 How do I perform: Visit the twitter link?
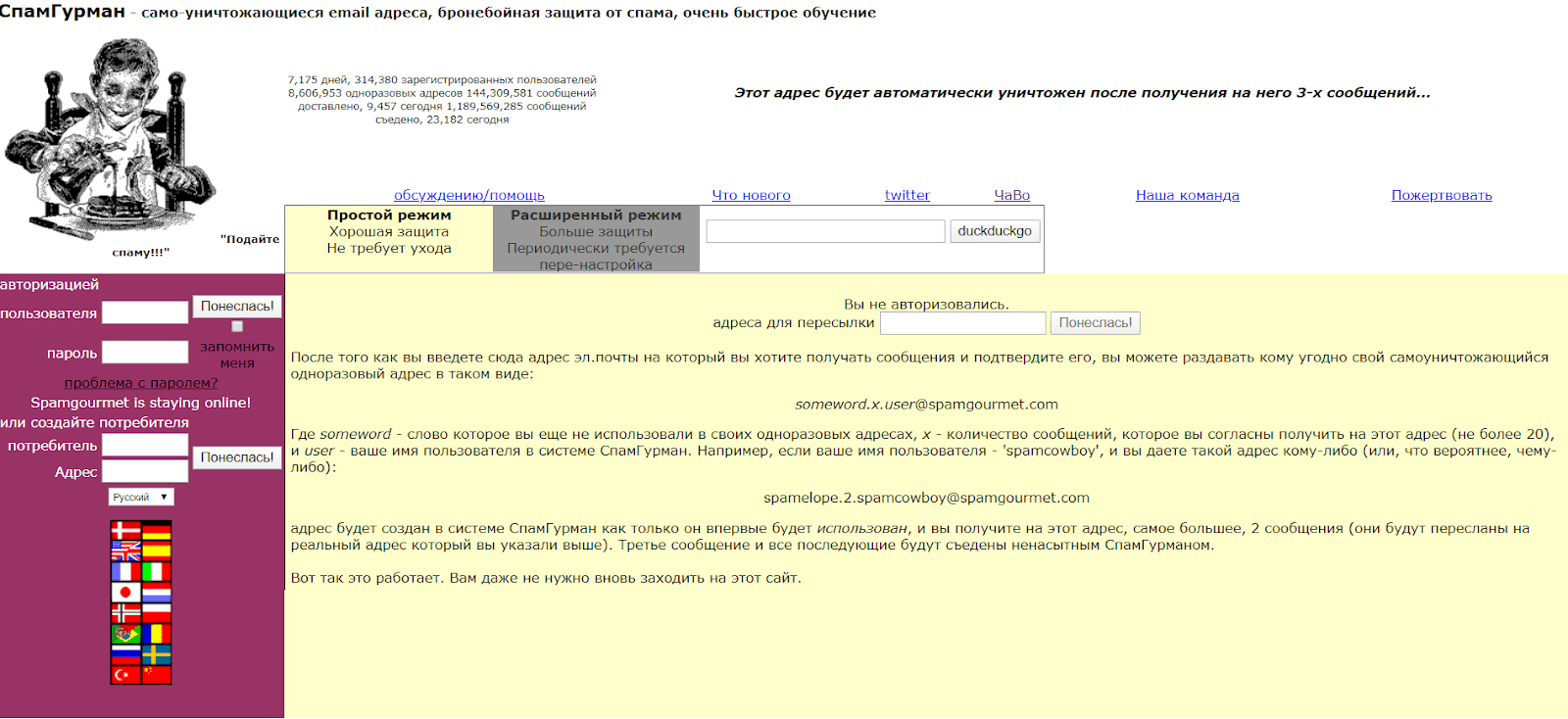coord(907,195)
